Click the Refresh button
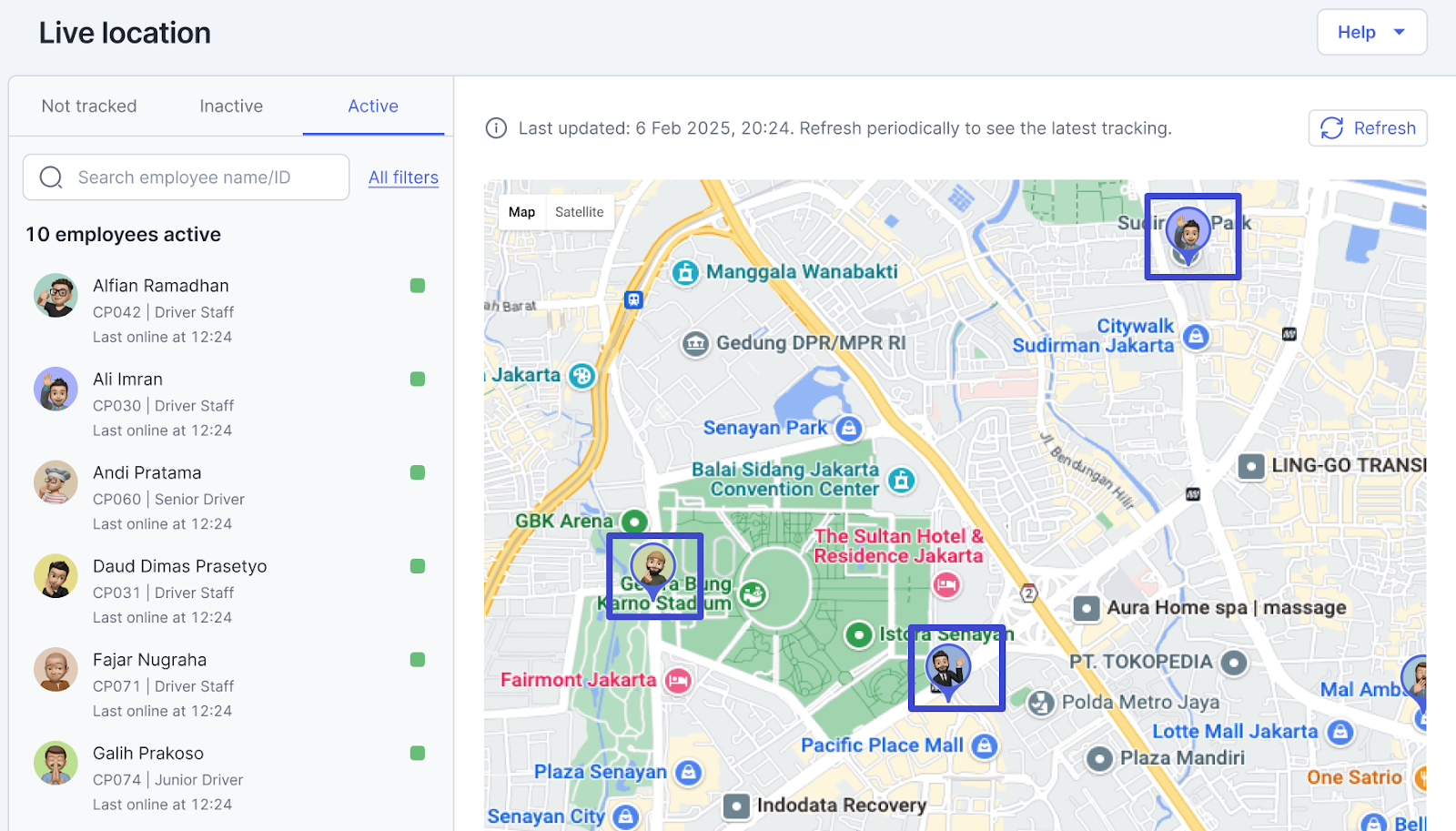This screenshot has height=831, width=1456. click(x=1367, y=127)
